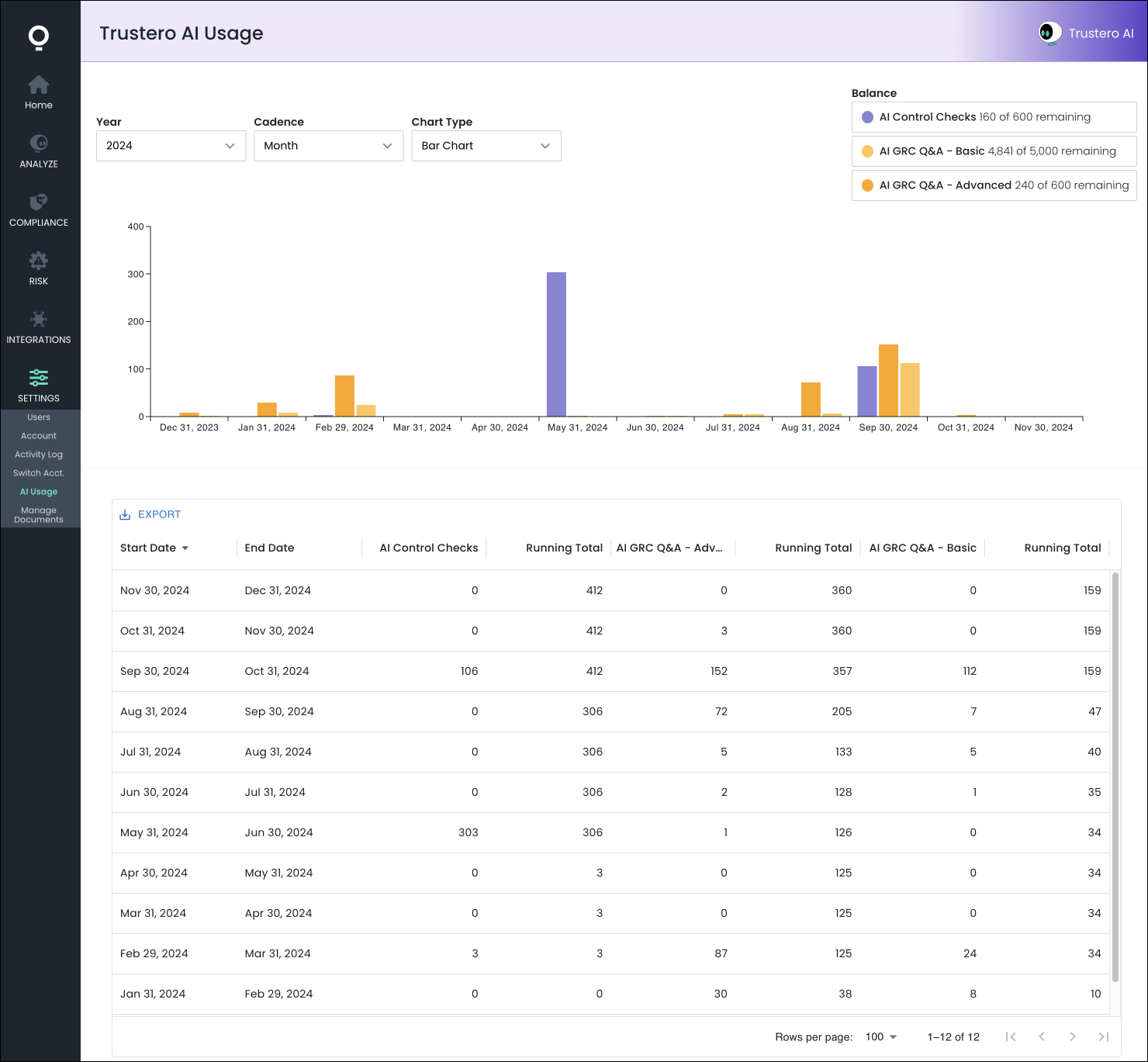The height and width of the screenshot is (1062, 1148).
Task: Sort by AI Control Checks column
Action: tap(429, 548)
